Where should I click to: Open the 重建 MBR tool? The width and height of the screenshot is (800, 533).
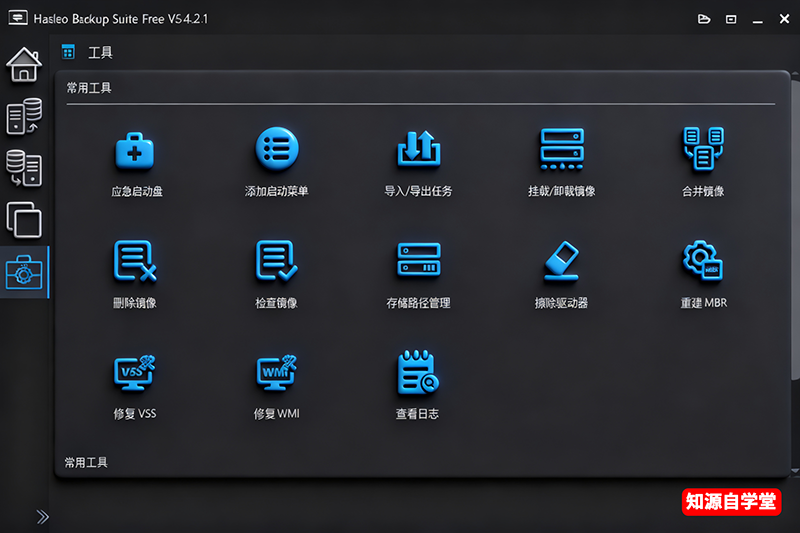coord(703,274)
